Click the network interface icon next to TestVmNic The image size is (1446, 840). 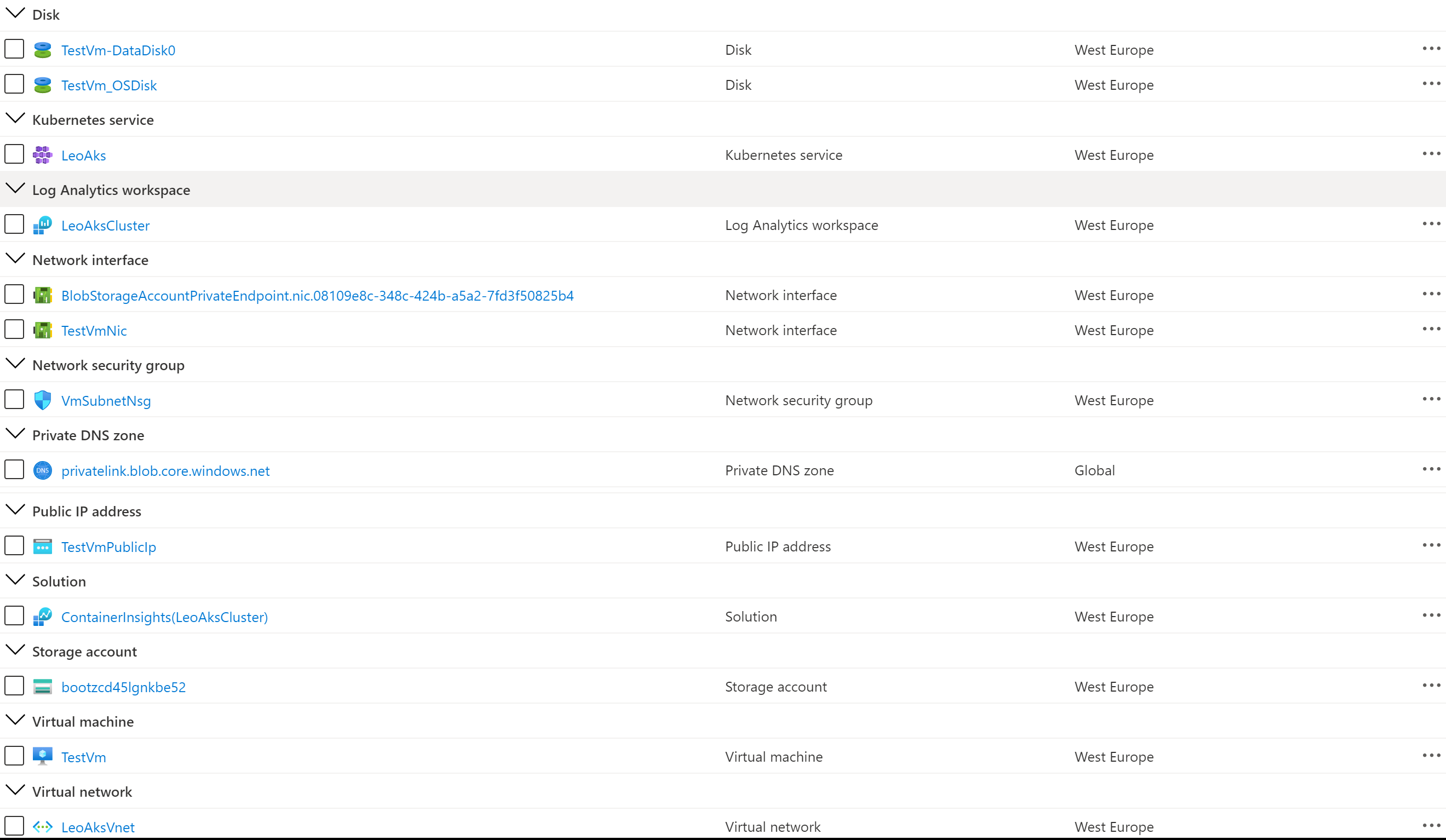43,331
